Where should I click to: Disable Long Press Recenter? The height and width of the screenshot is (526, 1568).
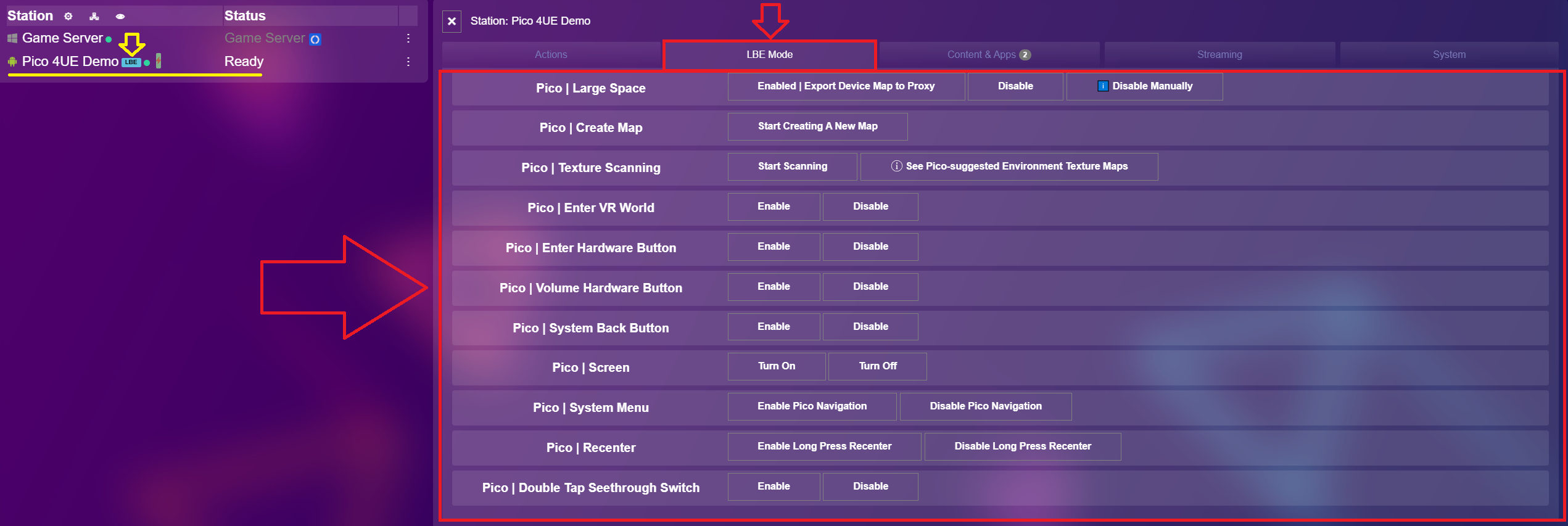(1023, 446)
